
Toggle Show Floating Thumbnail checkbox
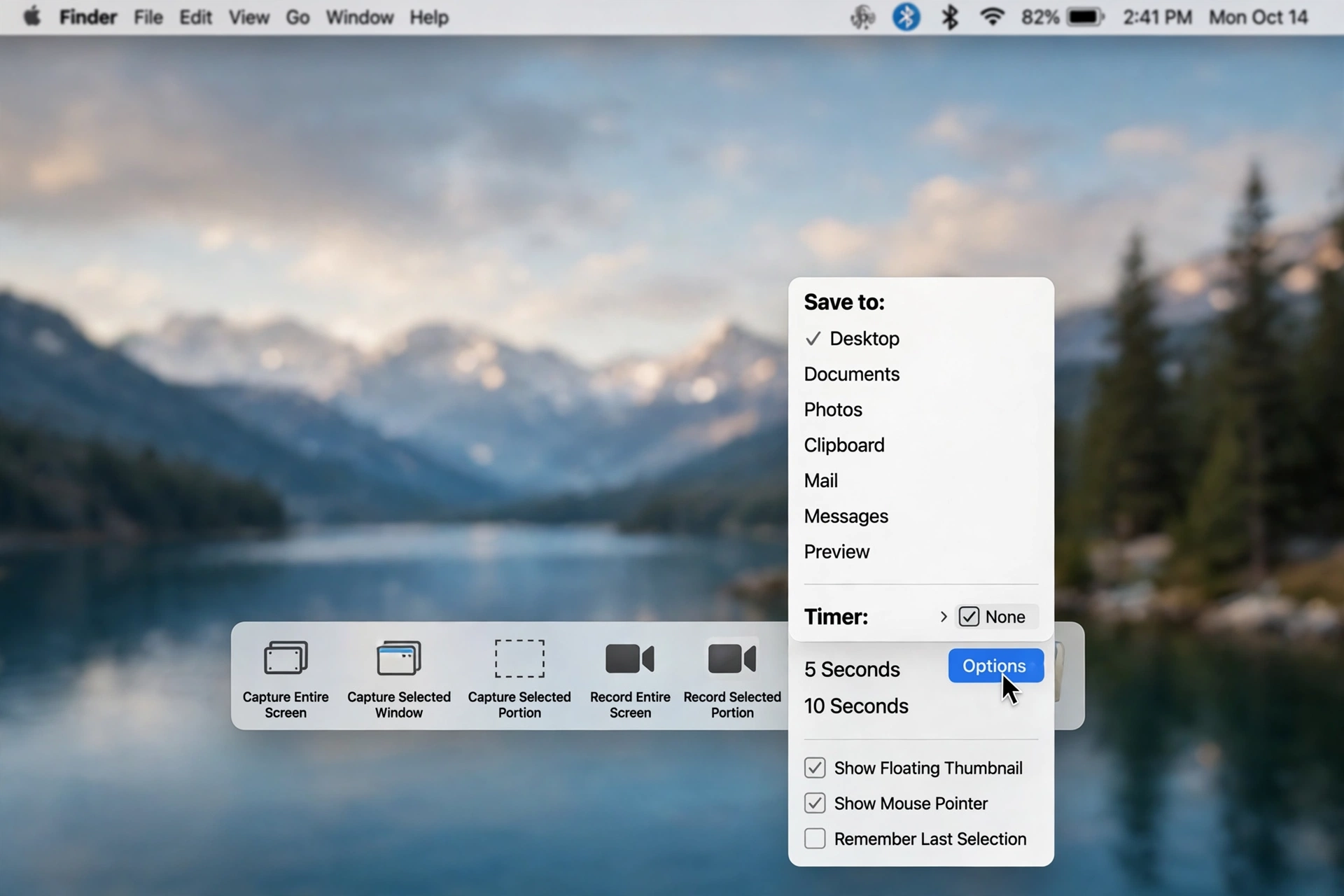[815, 768]
